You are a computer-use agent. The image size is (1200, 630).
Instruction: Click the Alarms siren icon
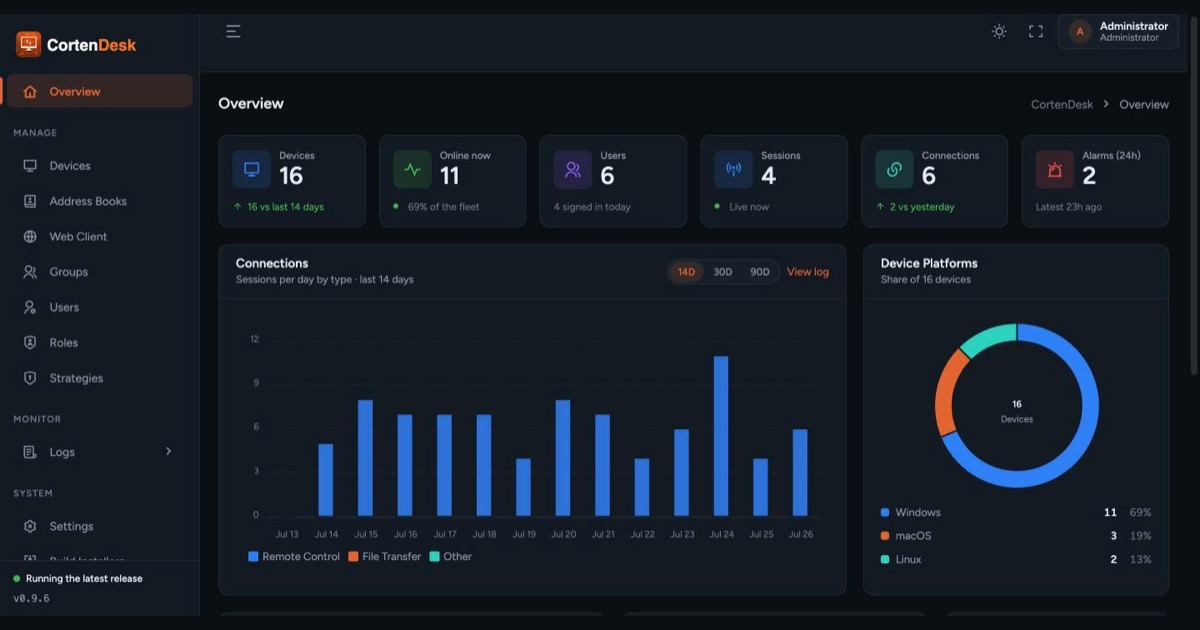point(1054,170)
